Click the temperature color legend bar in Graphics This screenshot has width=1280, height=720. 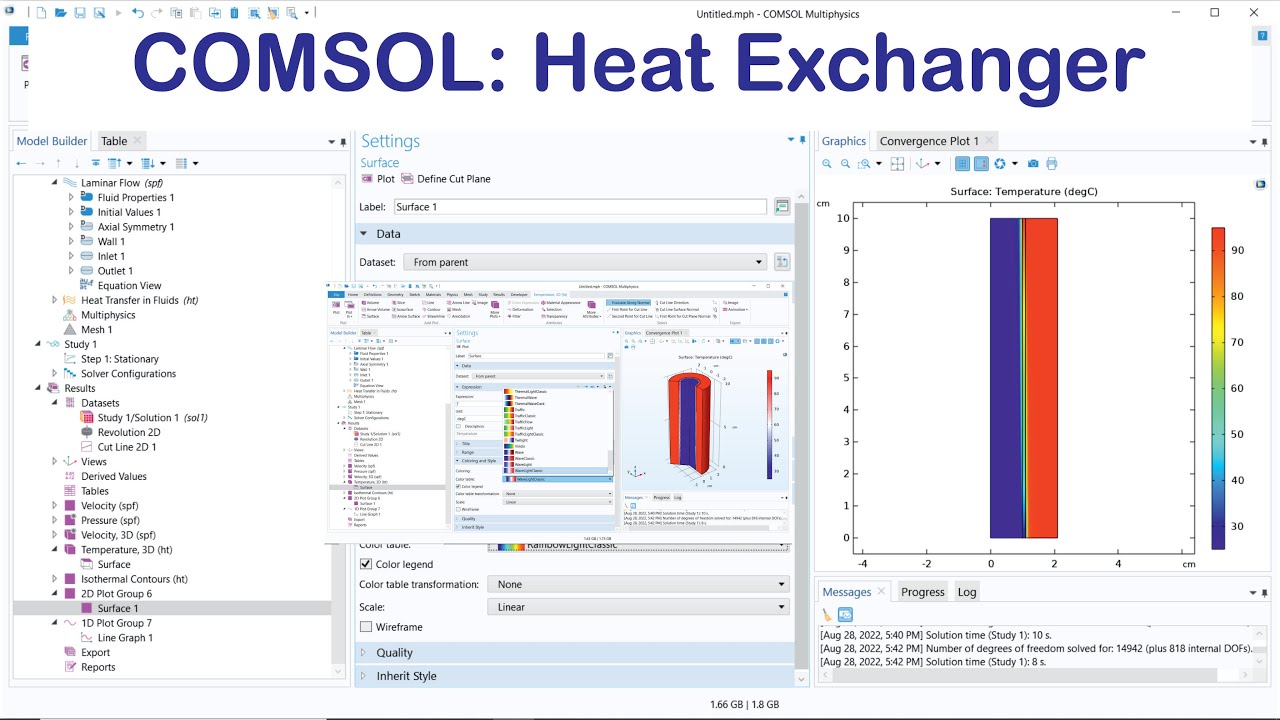tap(1218, 388)
